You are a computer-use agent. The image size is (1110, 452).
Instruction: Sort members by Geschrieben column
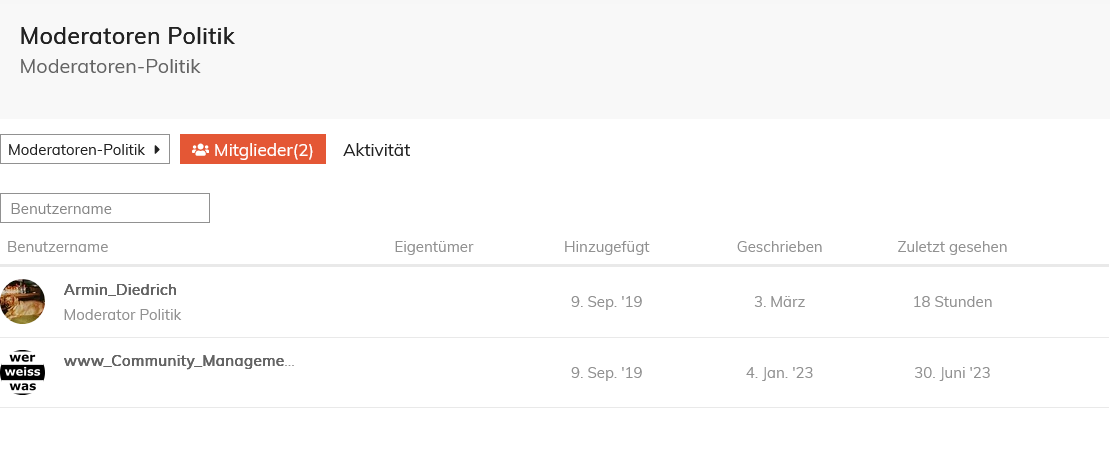(x=779, y=247)
